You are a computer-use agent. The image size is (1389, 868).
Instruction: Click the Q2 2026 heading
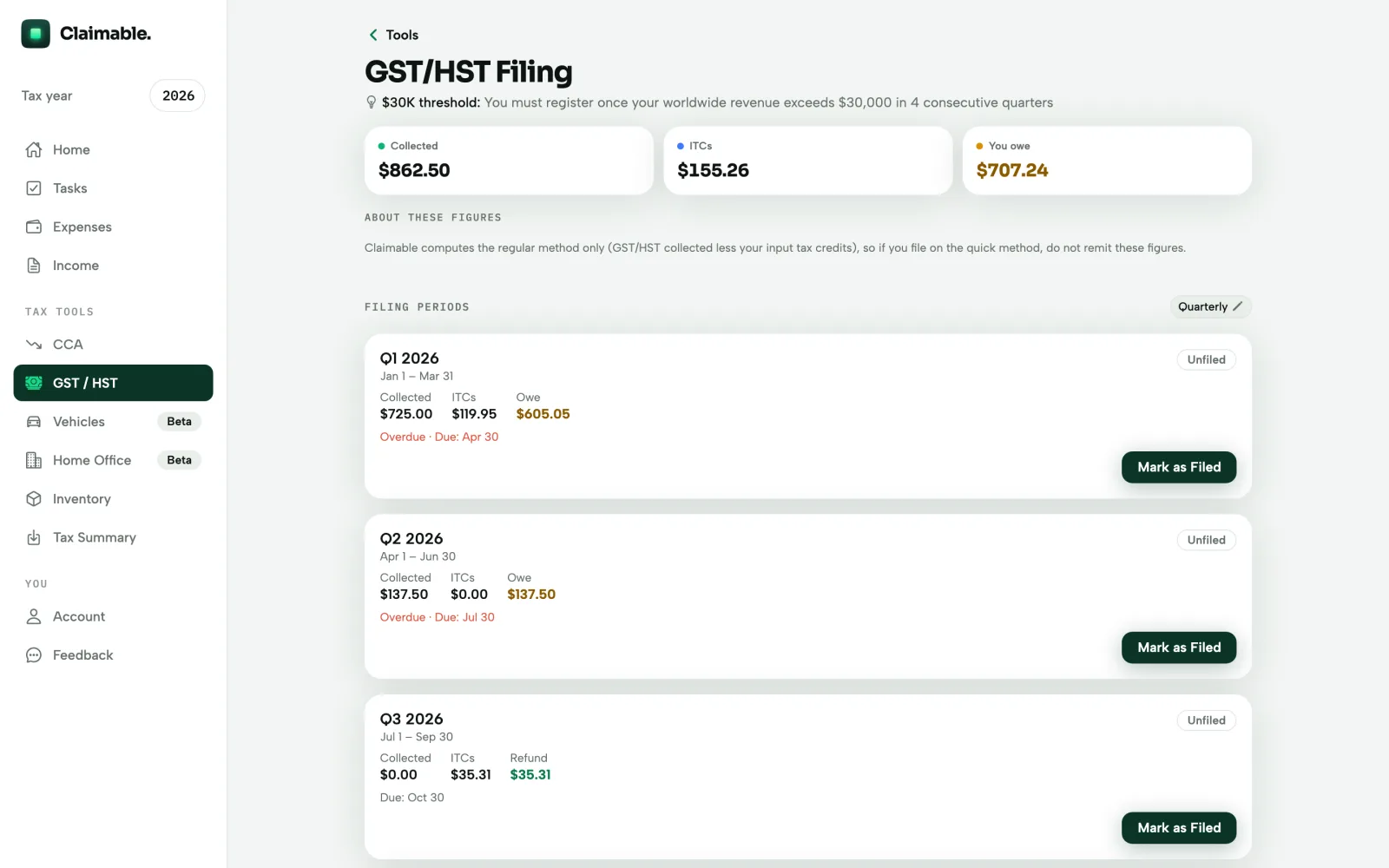[x=411, y=539]
